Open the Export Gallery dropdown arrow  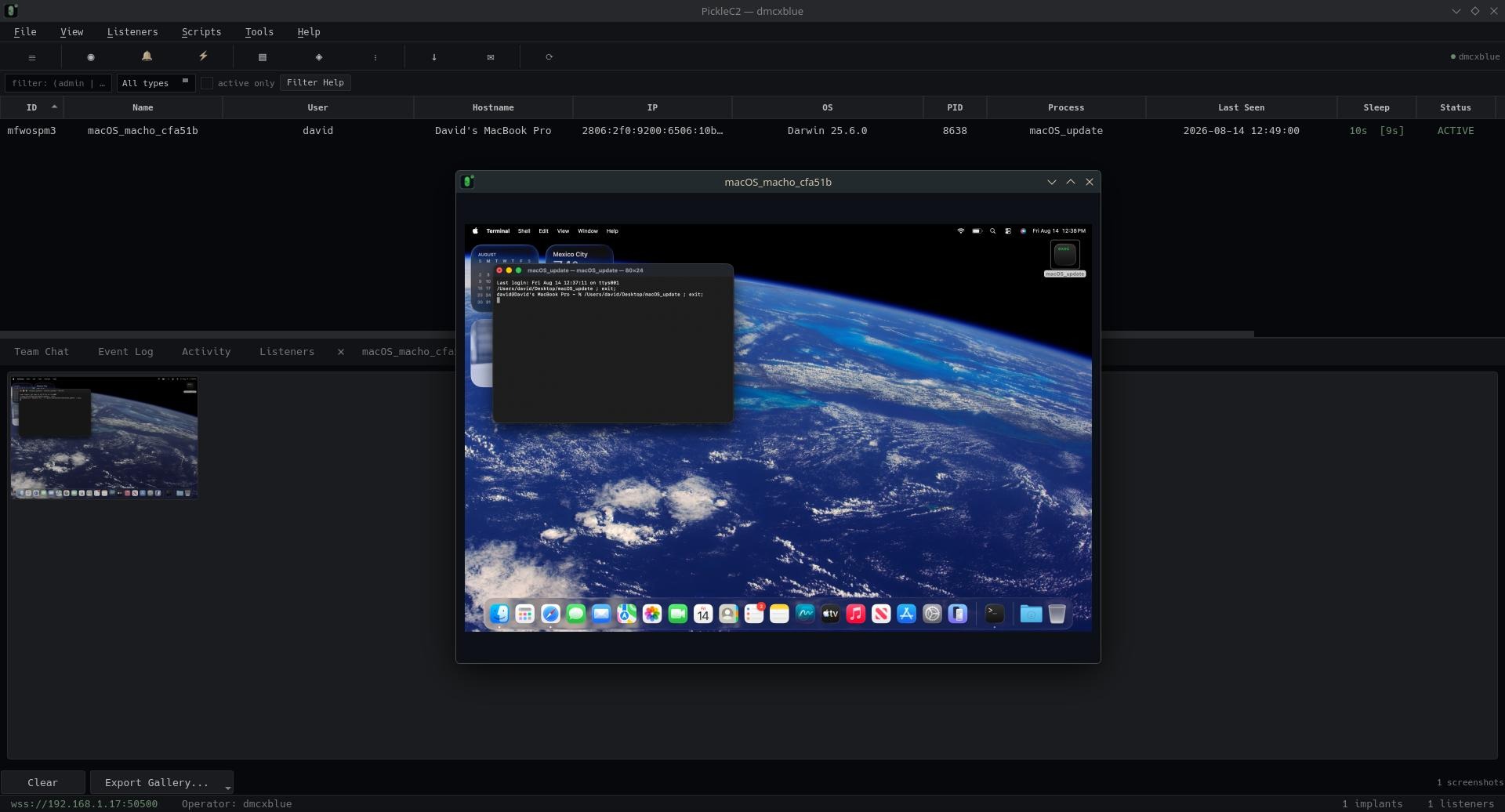(x=227, y=788)
